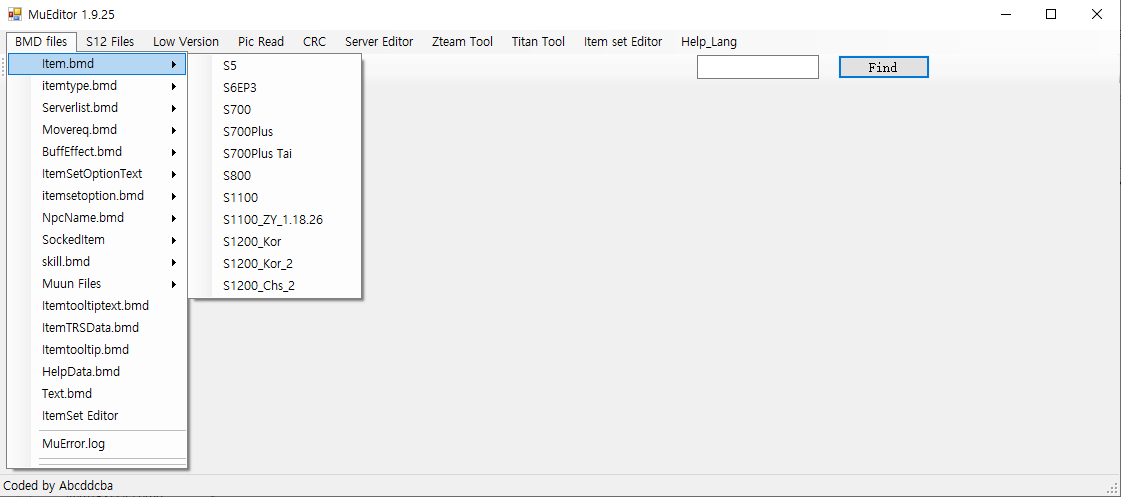Open ItemSet Editor from the BMD menu
1121x497 pixels.
[x=97, y=415]
